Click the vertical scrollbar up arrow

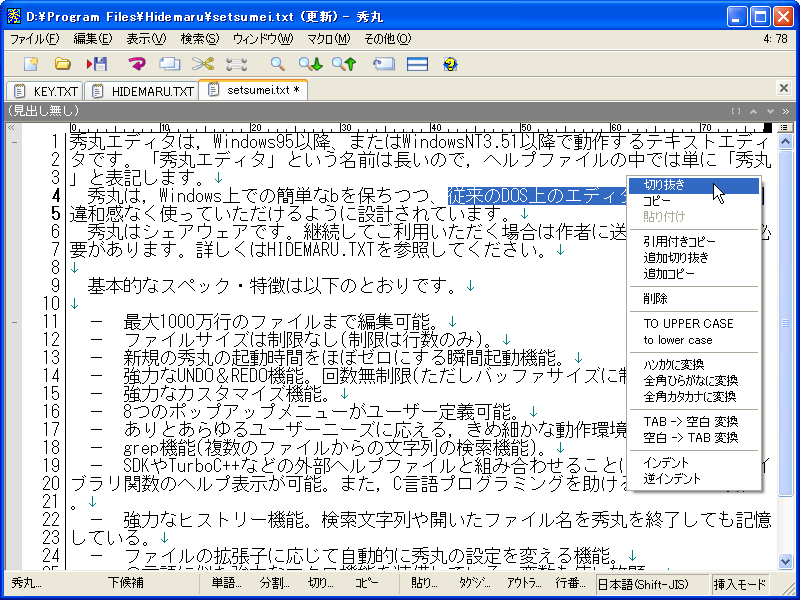(785, 141)
